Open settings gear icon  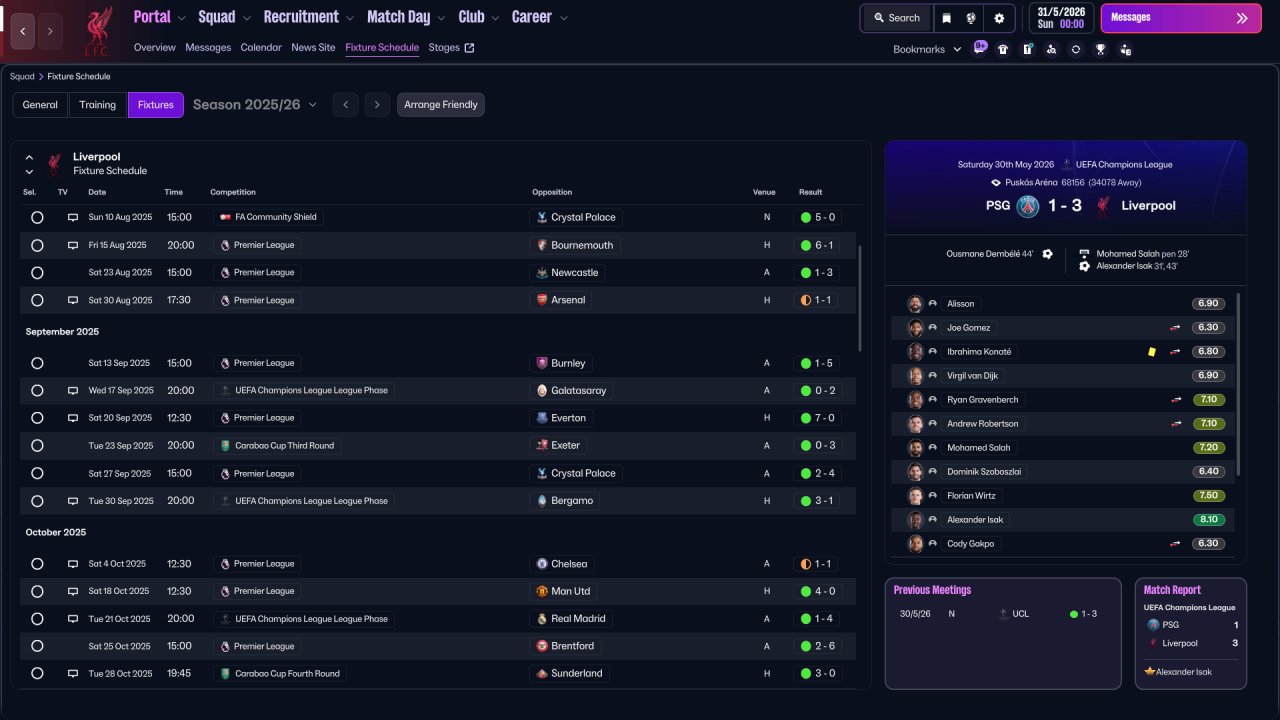pyautogui.click(x=999, y=18)
